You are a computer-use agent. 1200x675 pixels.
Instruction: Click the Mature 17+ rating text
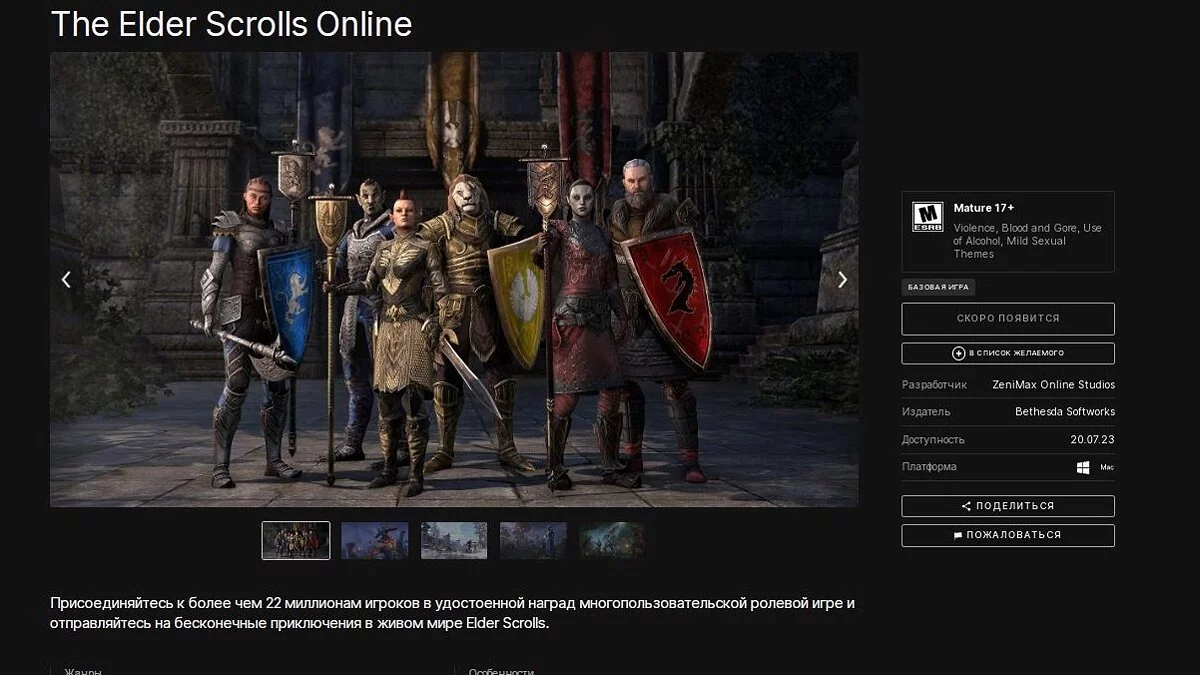[984, 208]
